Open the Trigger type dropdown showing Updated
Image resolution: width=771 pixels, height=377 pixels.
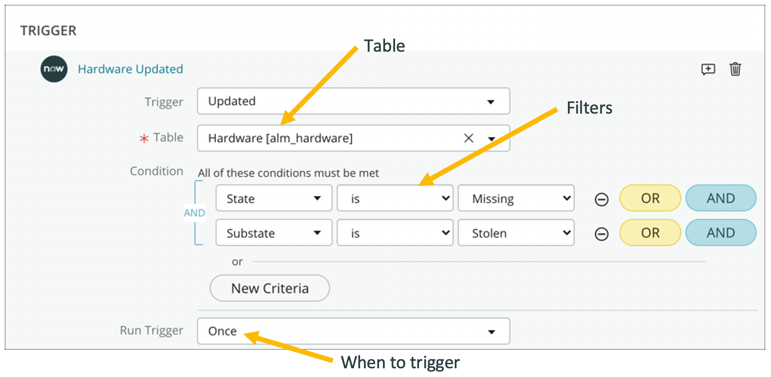[x=353, y=101]
